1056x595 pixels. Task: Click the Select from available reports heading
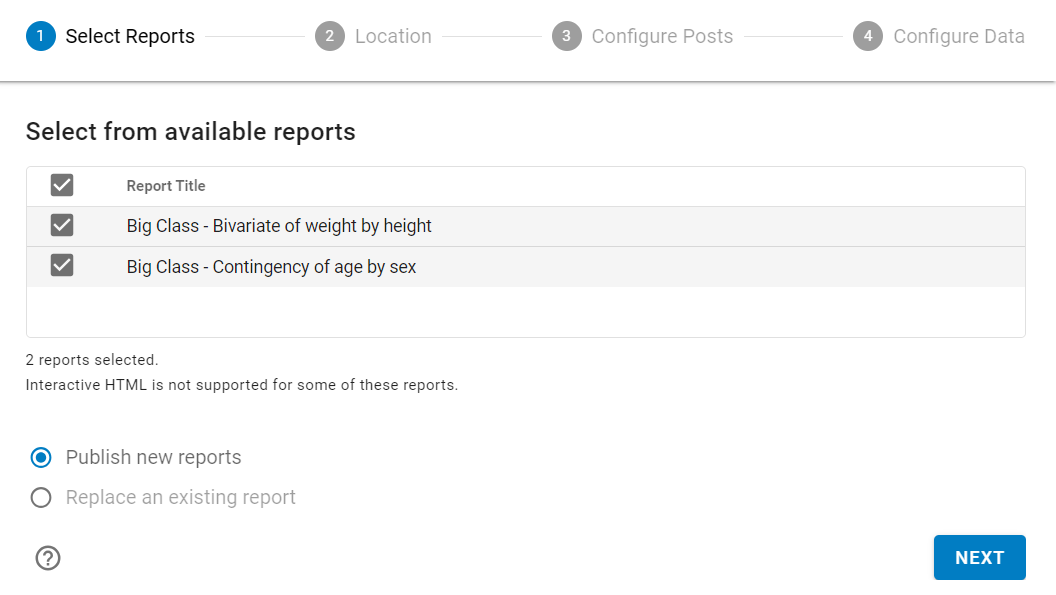(189, 131)
